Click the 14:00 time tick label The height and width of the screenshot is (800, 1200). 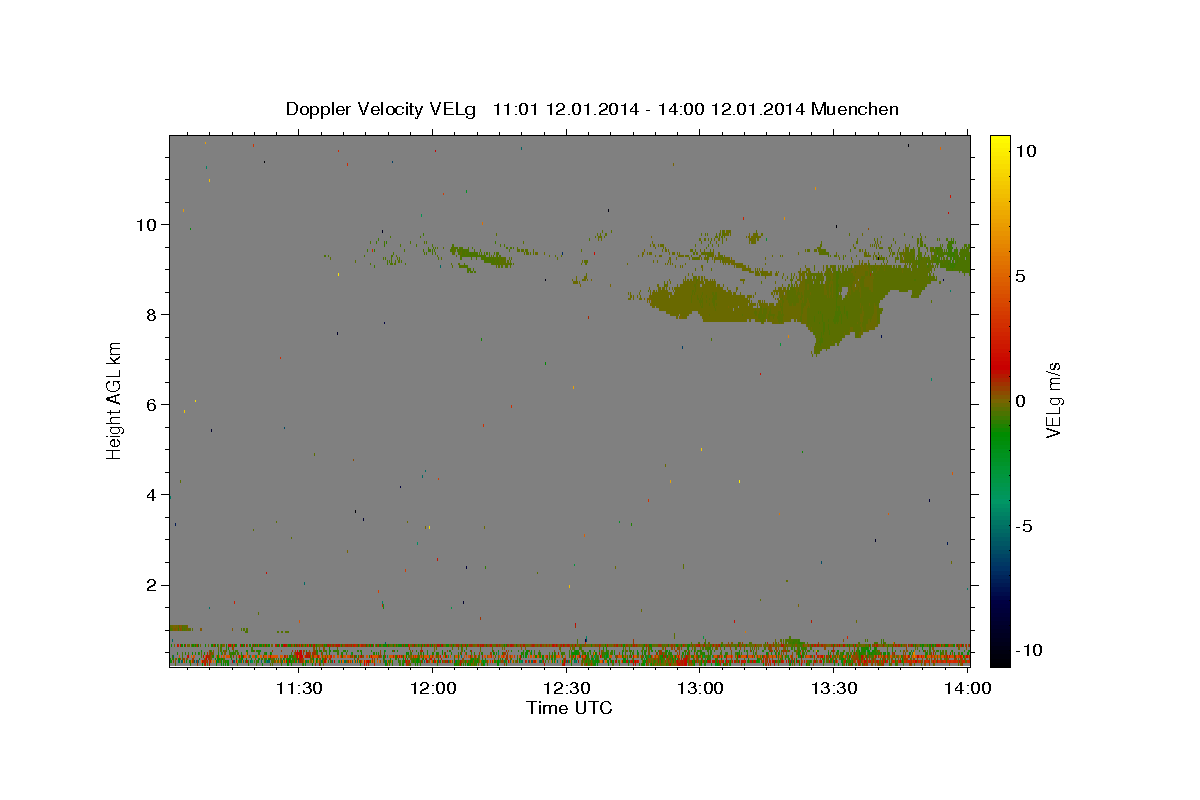(968, 688)
